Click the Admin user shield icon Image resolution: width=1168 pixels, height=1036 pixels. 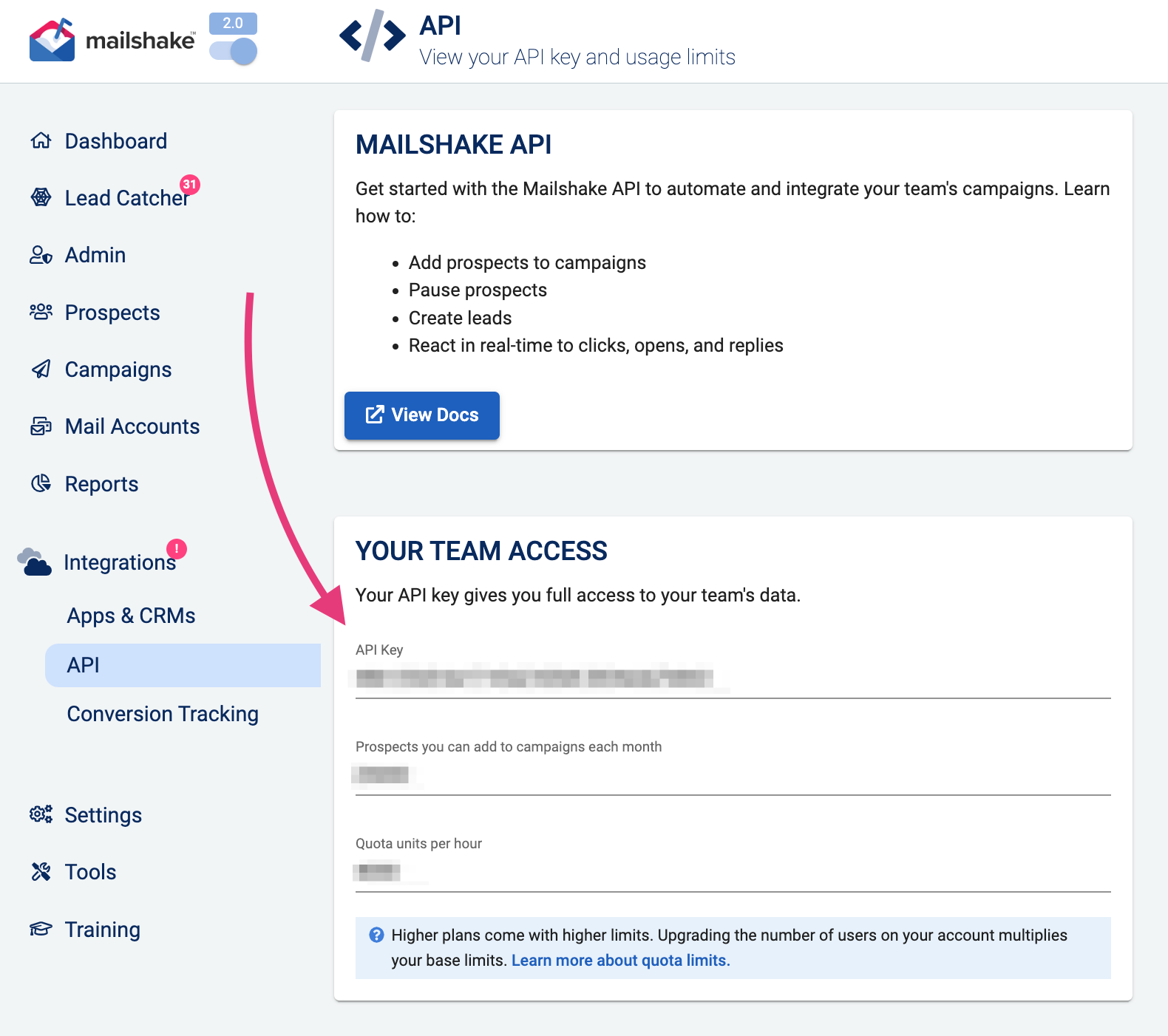point(41,255)
